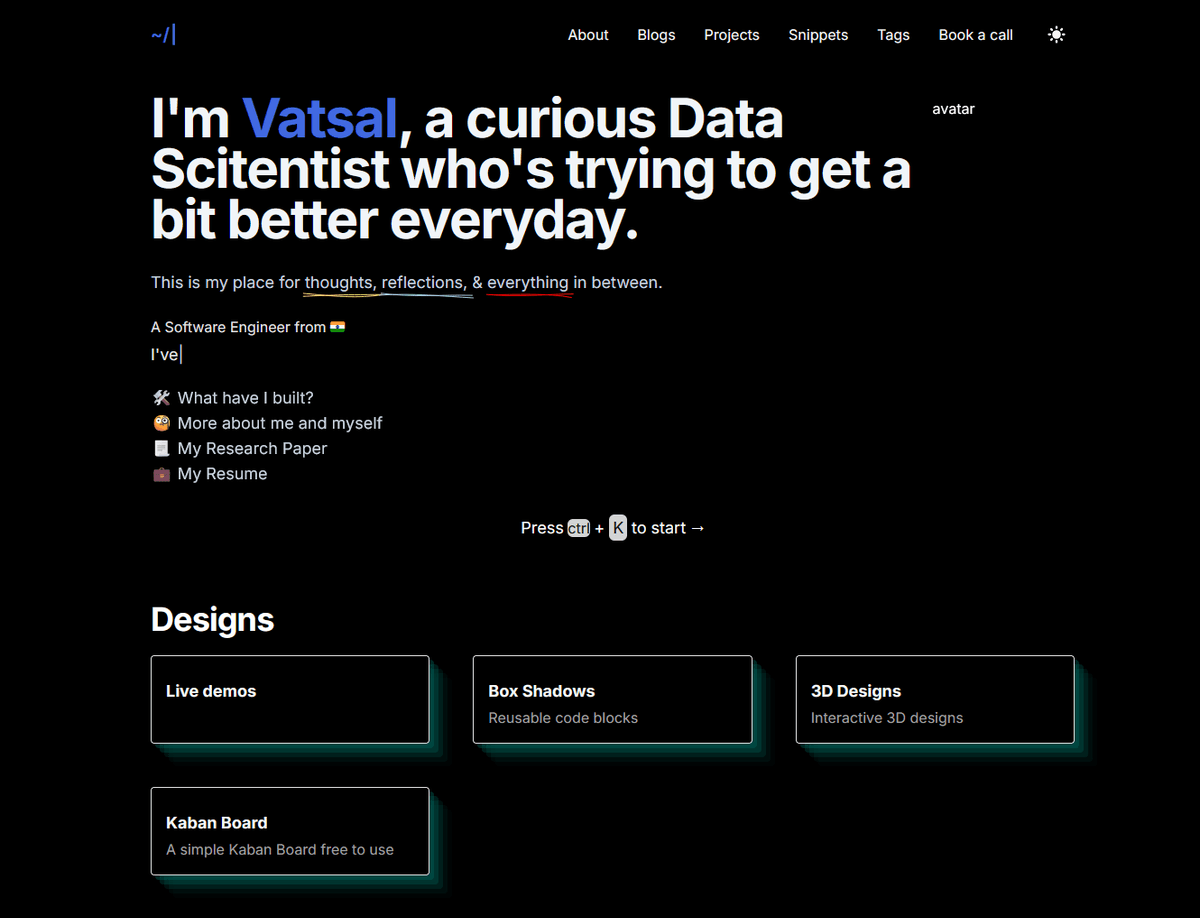The image size is (1200, 918).
Task: Open the Box Shadows card
Action: pyautogui.click(x=612, y=699)
